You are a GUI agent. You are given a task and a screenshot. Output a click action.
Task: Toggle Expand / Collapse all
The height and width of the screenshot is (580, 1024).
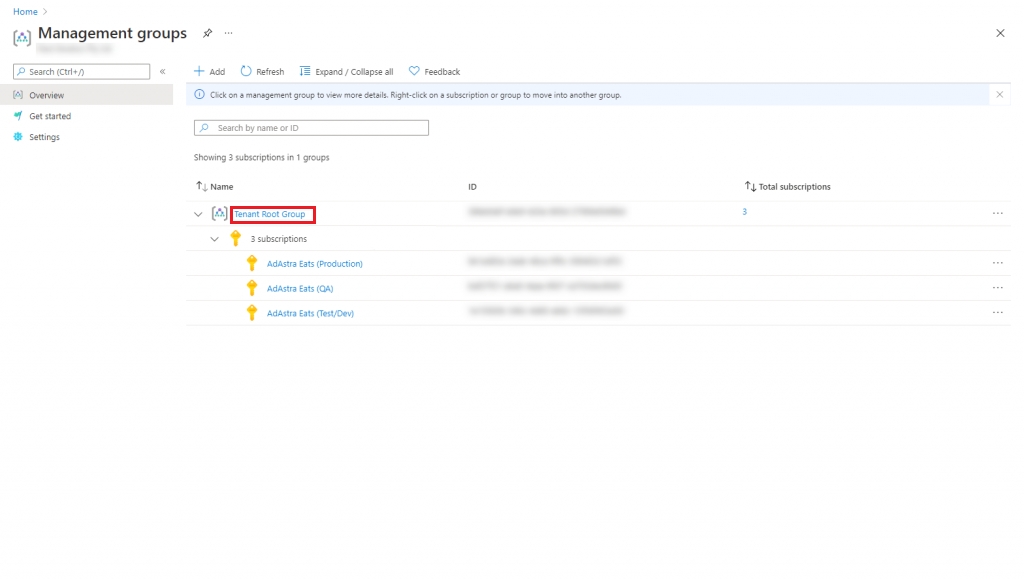click(346, 72)
